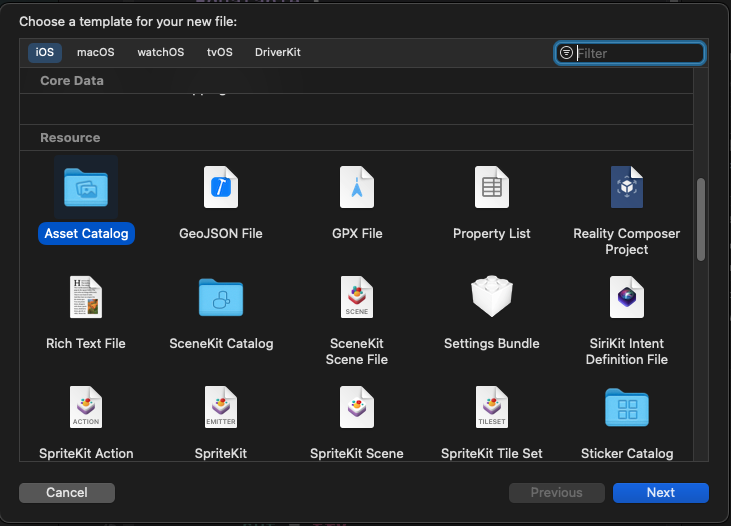Select the Sticker Catalog folder icon
731x526 pixels.
point(627,408)
